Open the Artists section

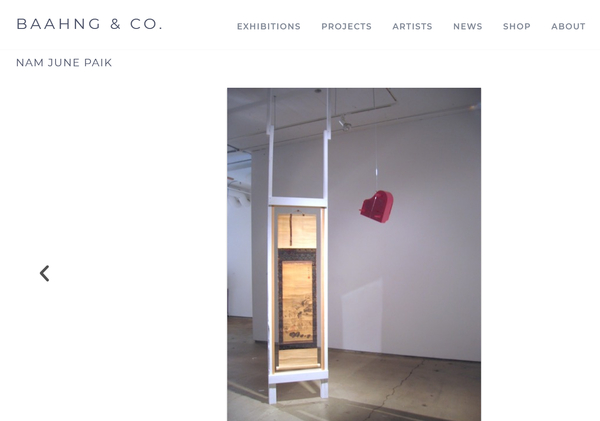[412, 26]
